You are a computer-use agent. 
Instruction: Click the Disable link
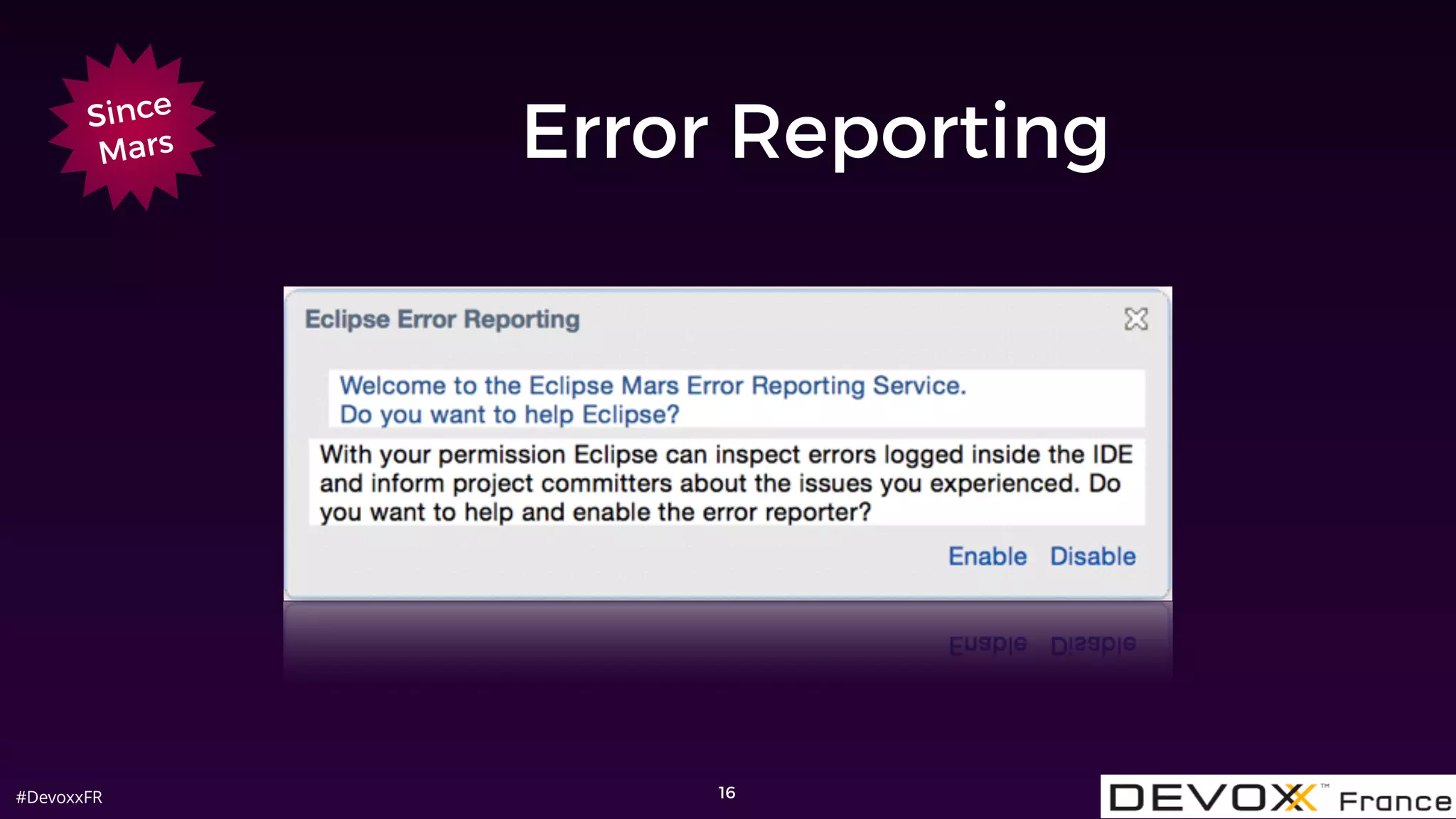[1093, 556]
